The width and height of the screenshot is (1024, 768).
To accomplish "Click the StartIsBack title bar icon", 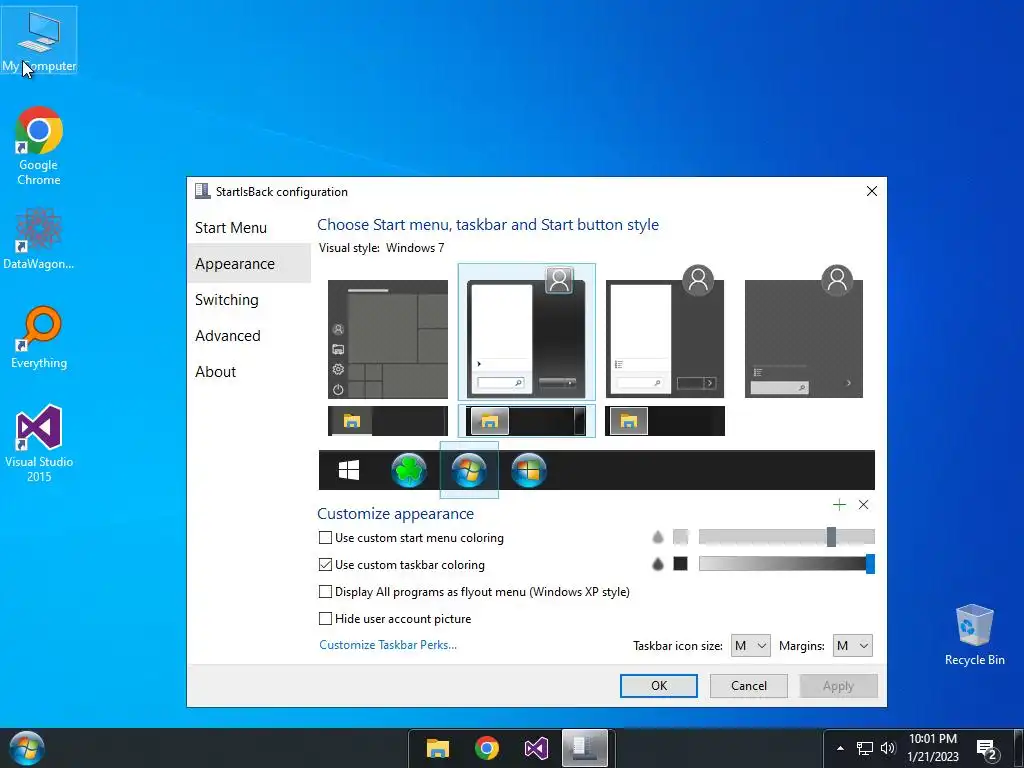I will point(202,191).
